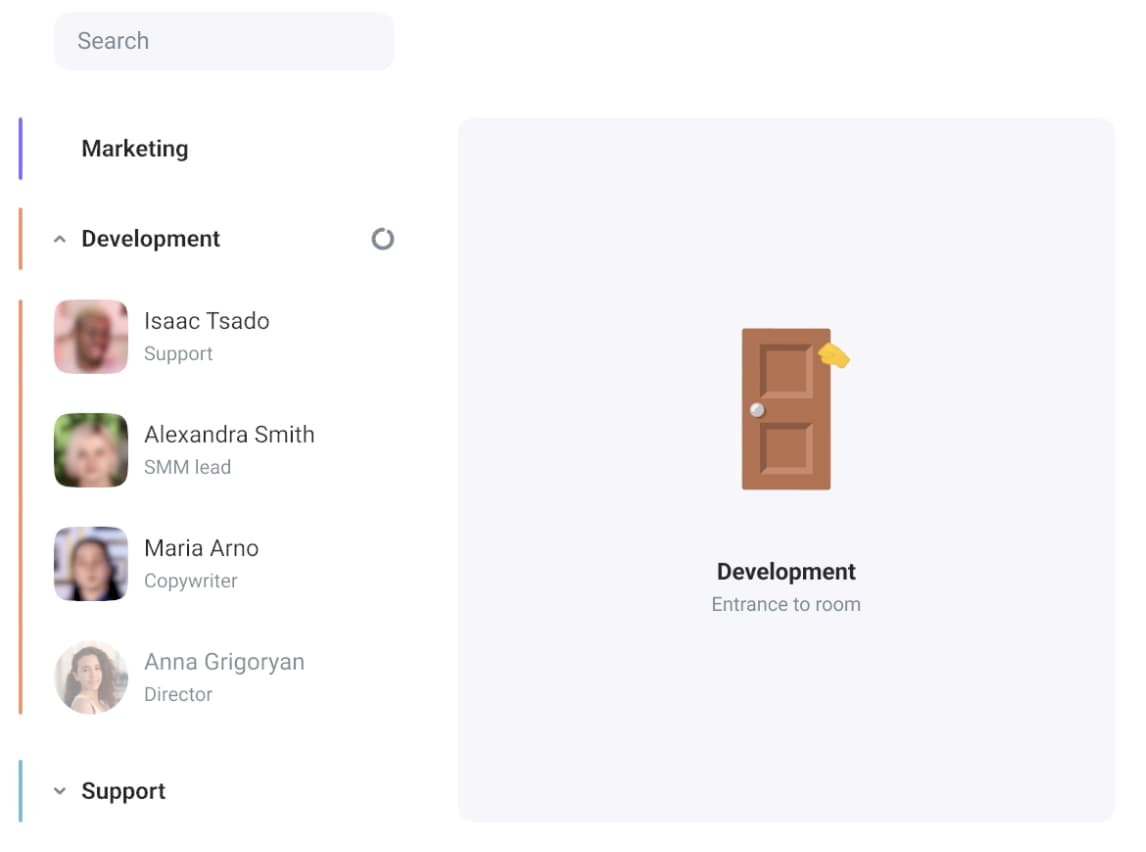The width and height of the screenshot is (1146, 852).
Task: Click the loading spinner next to Development
Action: [x=382, y=239]
